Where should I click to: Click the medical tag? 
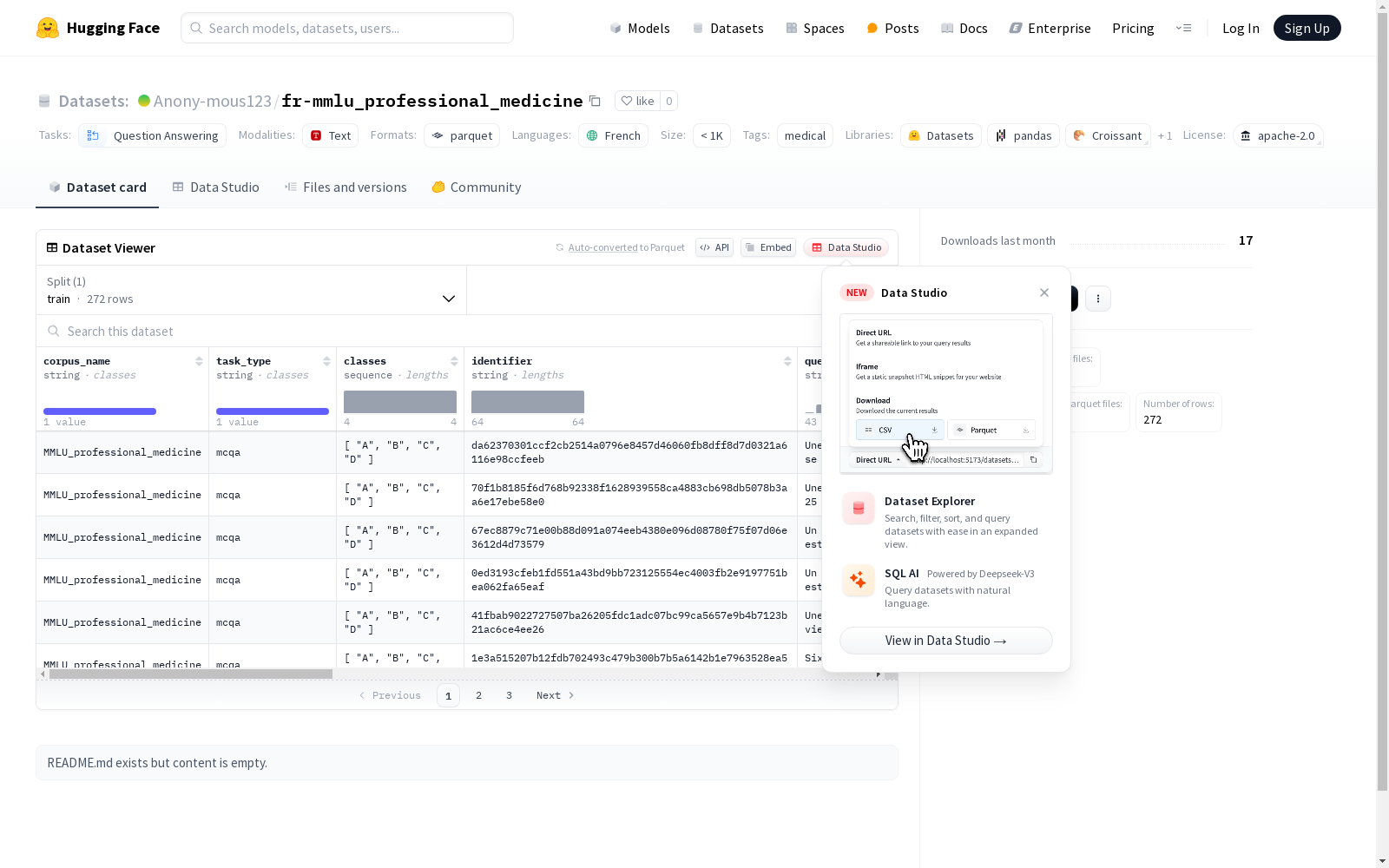click(x=805, y=135)
